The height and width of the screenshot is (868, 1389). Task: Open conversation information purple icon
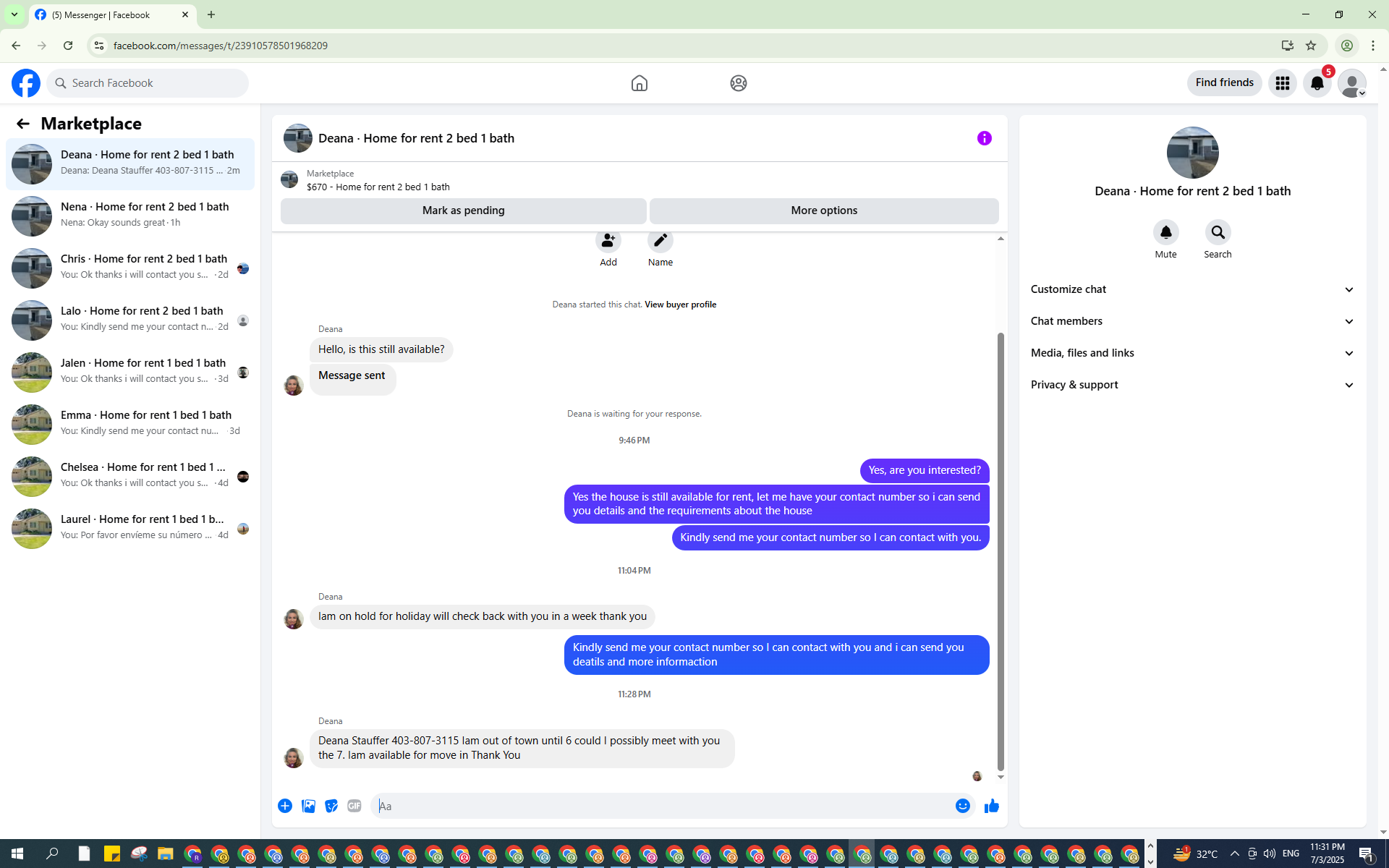[x=984, y=138]
